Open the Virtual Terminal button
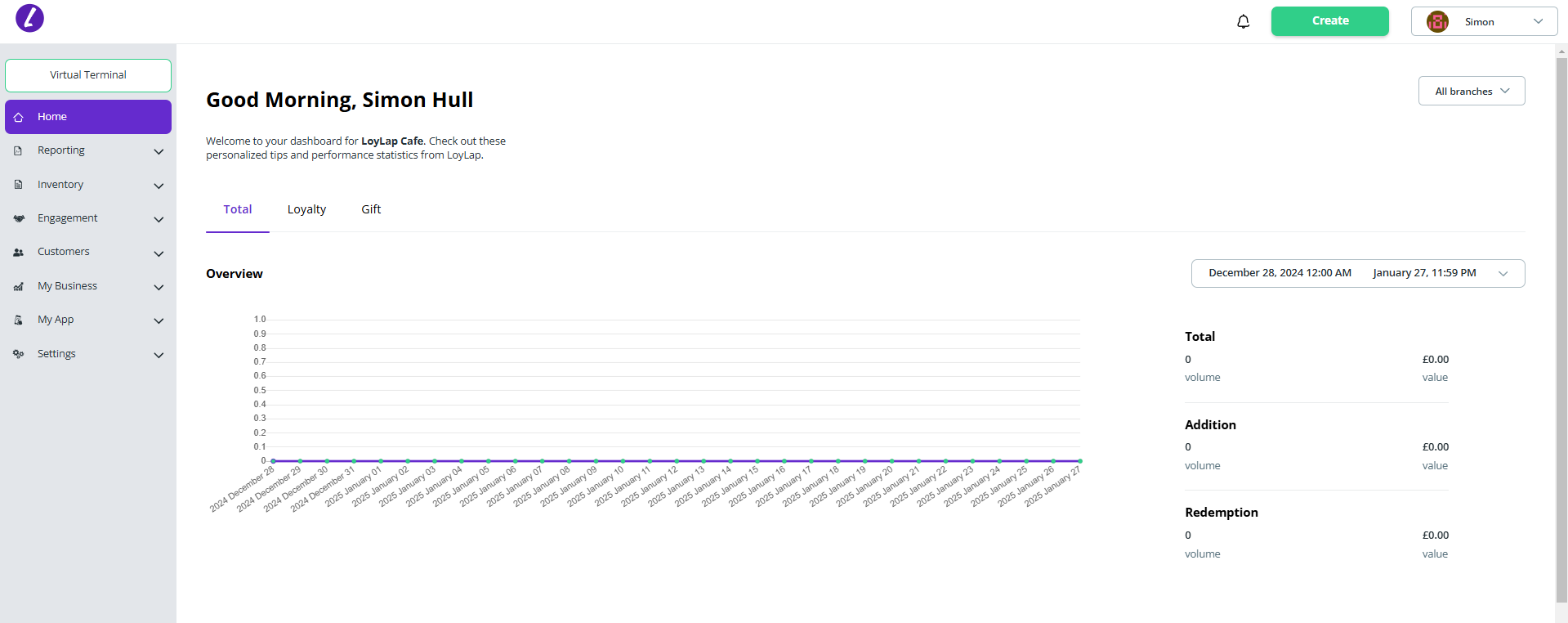 point(88,75)
